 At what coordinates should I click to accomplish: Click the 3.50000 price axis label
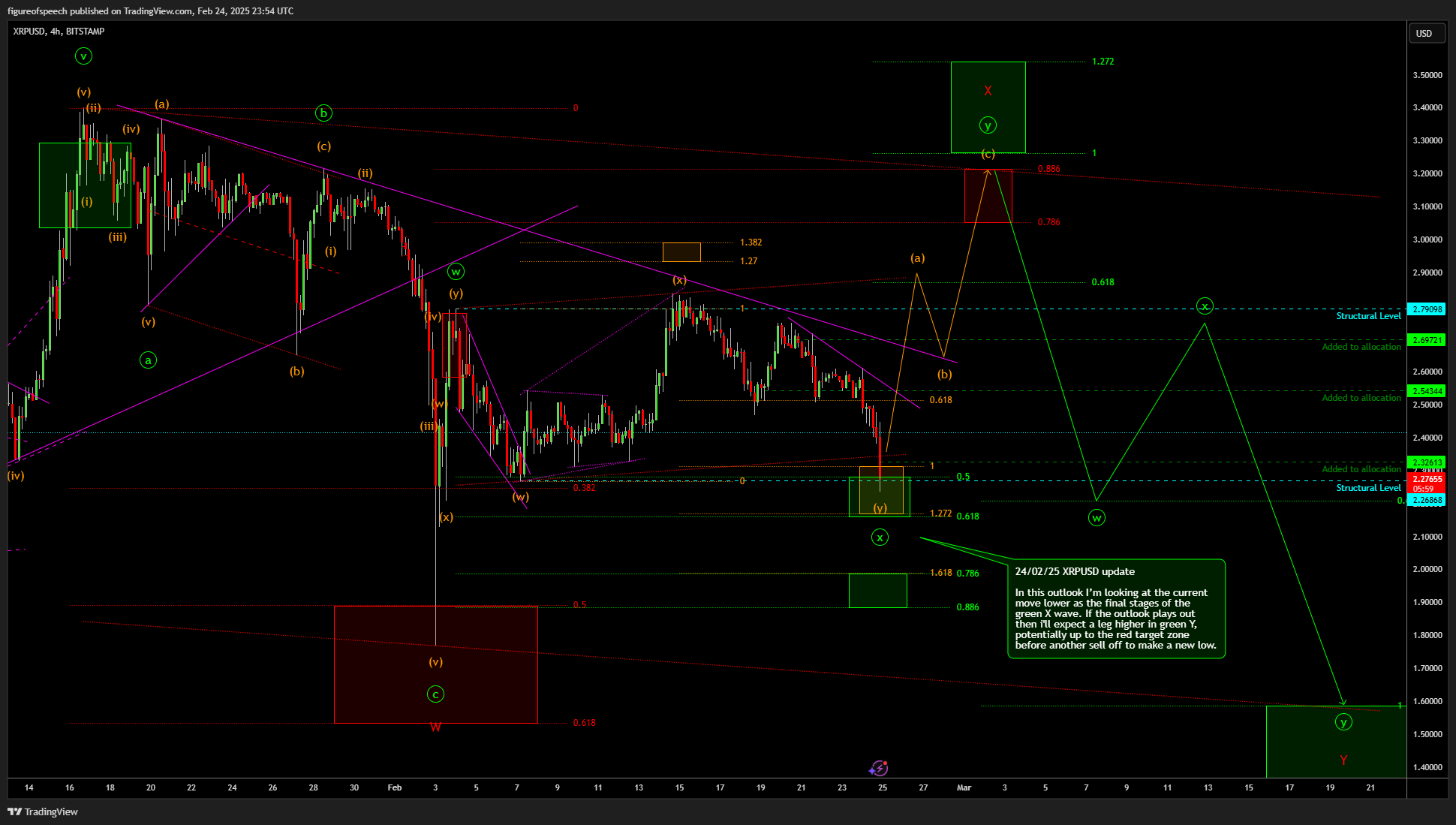[x=1427, y=75]
